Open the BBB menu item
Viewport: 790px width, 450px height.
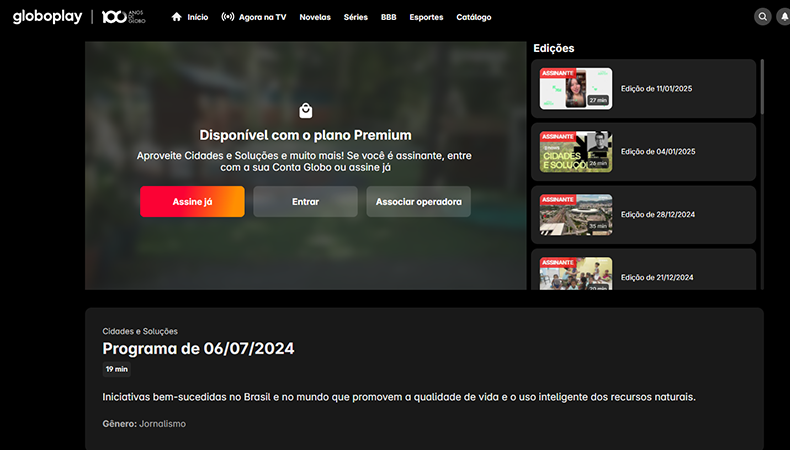[388, 17]
